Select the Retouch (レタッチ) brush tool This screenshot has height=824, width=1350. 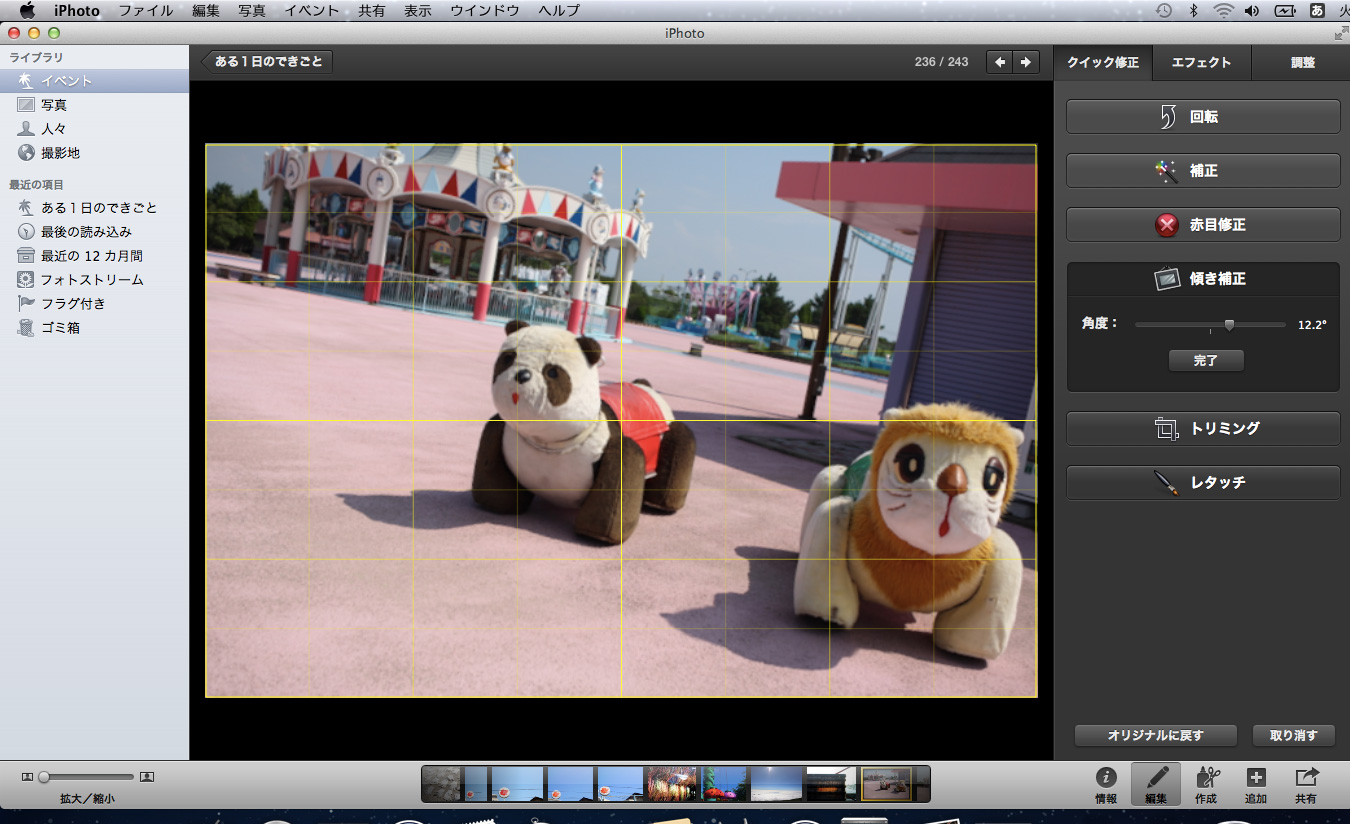(1166, 483)
